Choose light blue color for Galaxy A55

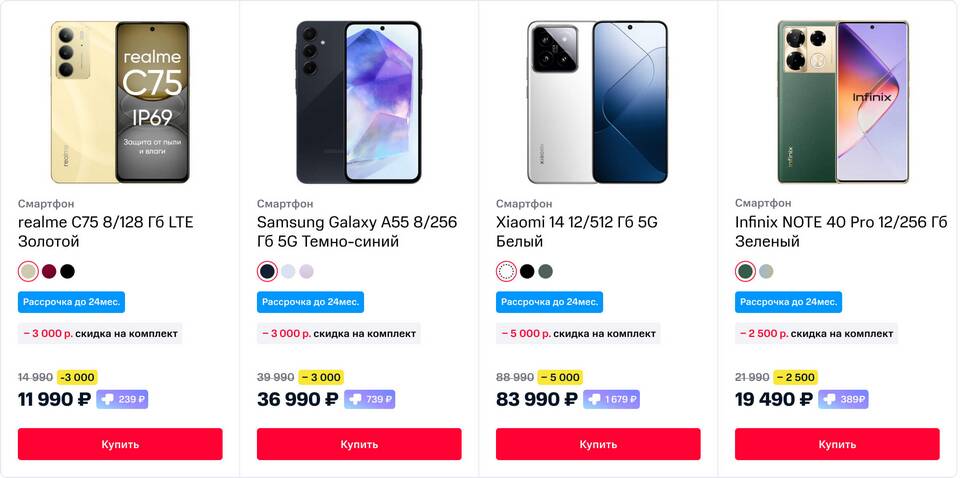point(288,271)
